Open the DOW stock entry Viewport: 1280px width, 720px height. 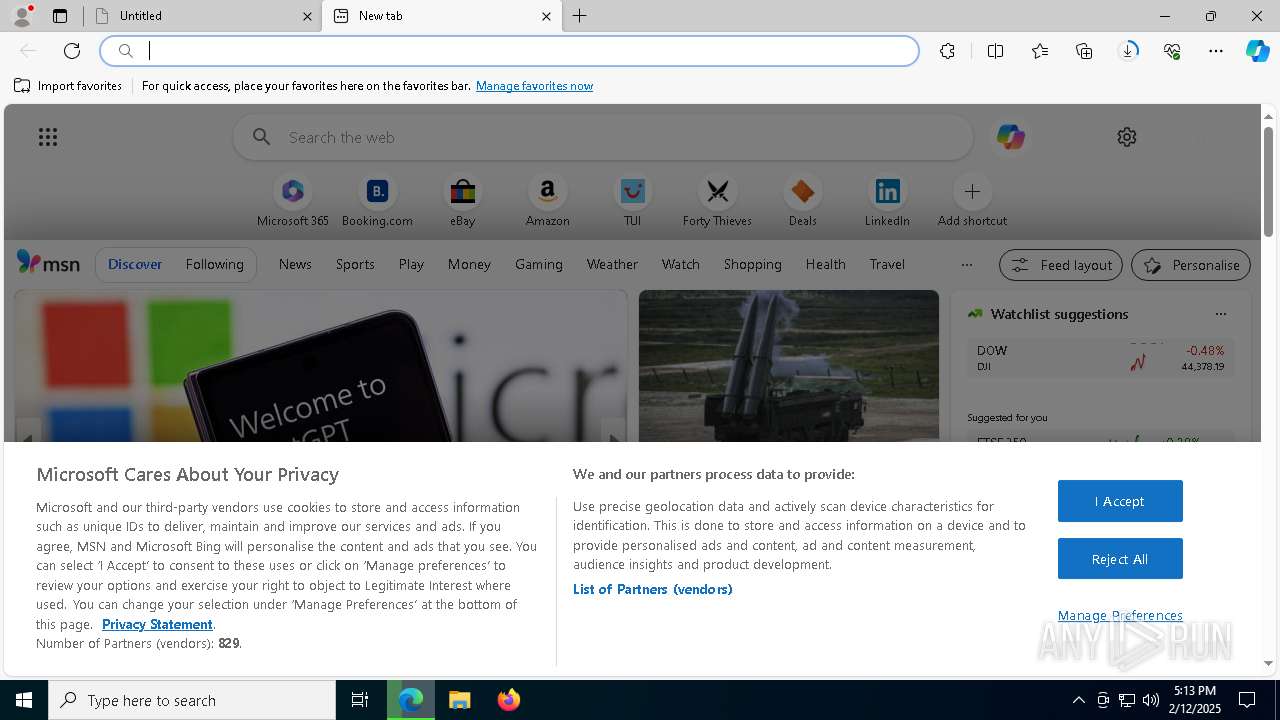pos(1100,358)
